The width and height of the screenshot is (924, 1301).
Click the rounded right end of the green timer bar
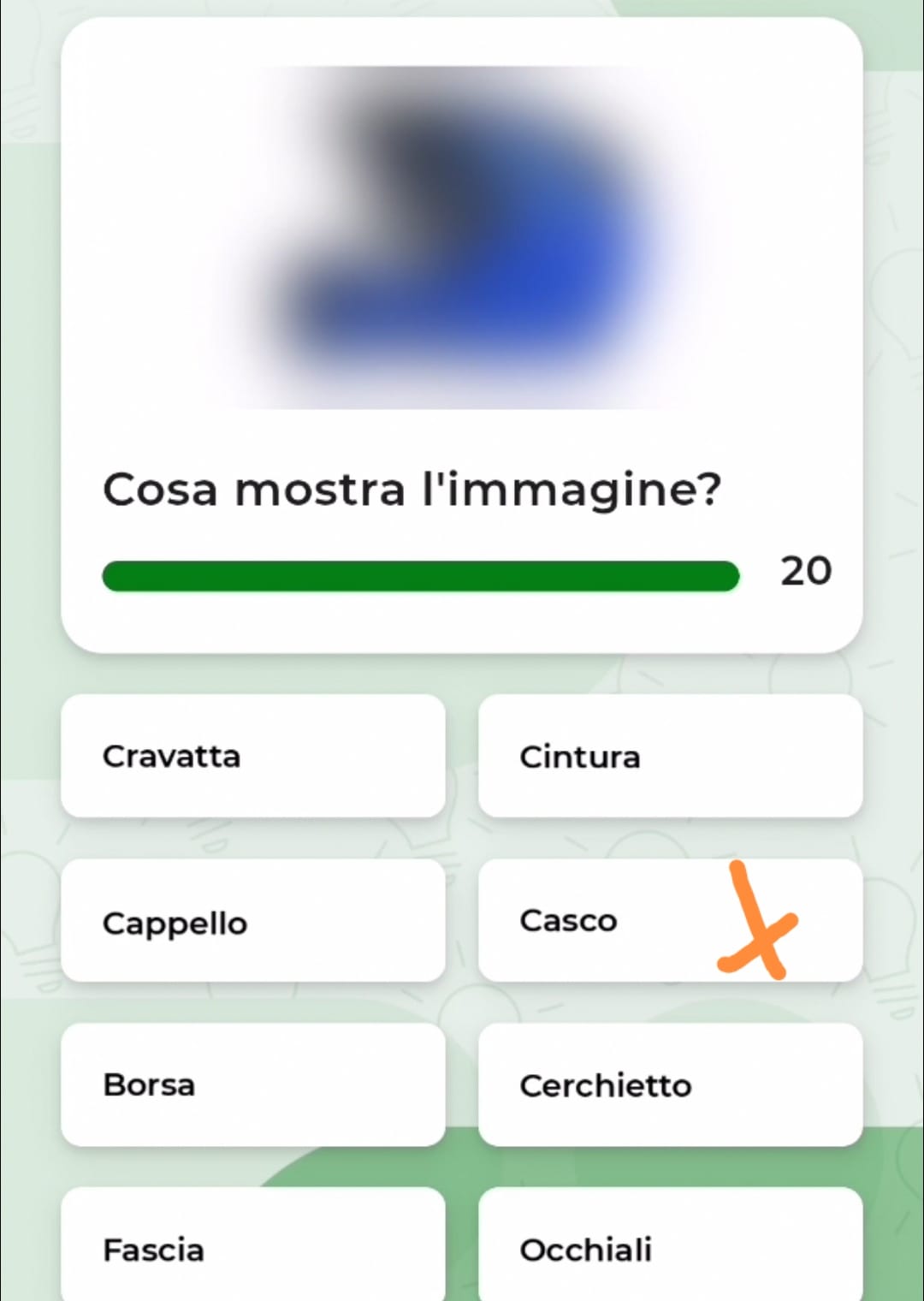point(726,576)
